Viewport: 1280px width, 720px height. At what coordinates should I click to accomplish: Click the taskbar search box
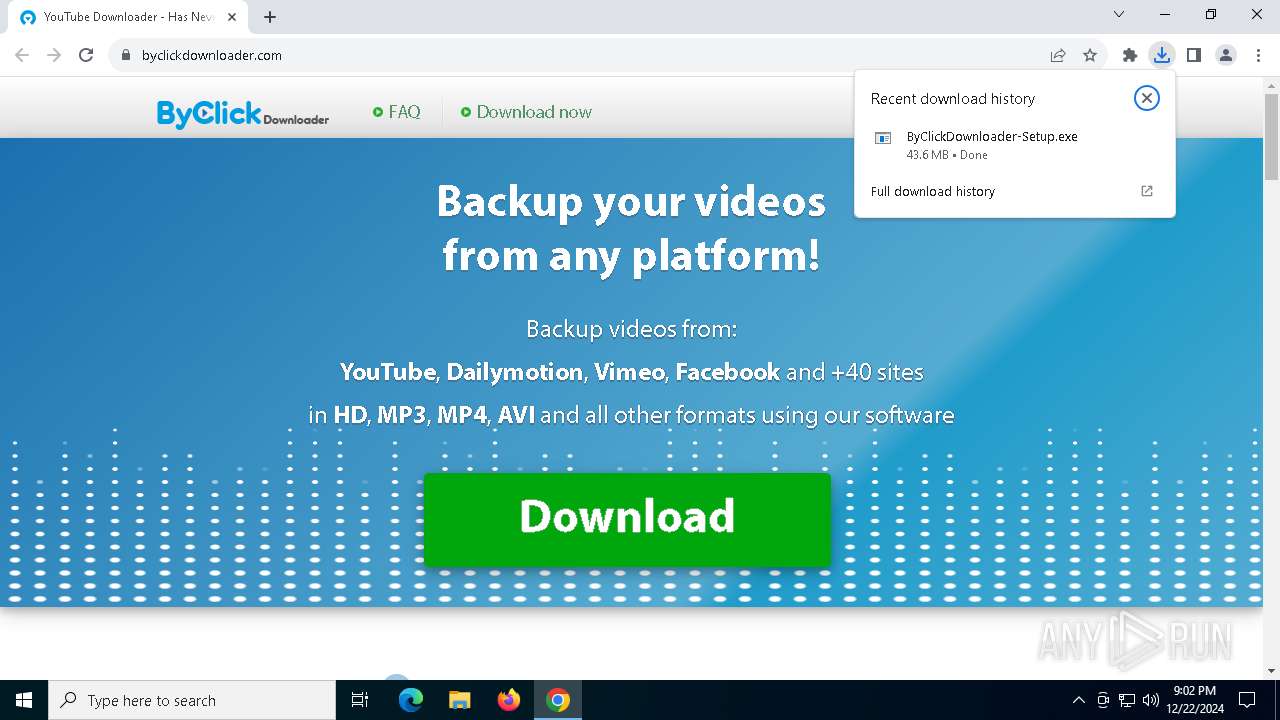[192, 700]
